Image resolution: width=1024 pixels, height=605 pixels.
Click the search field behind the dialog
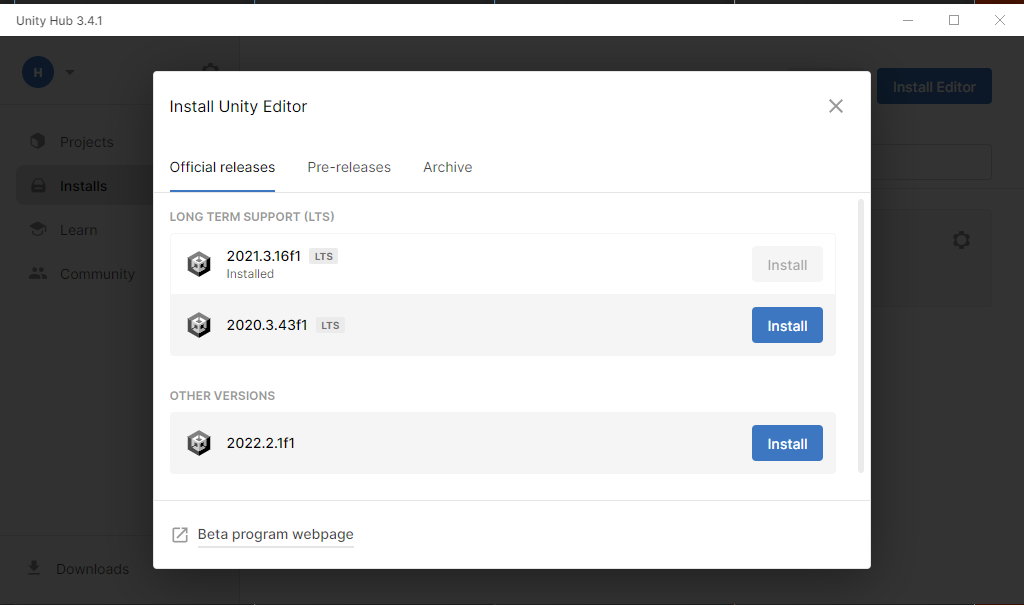click(931, 162)
